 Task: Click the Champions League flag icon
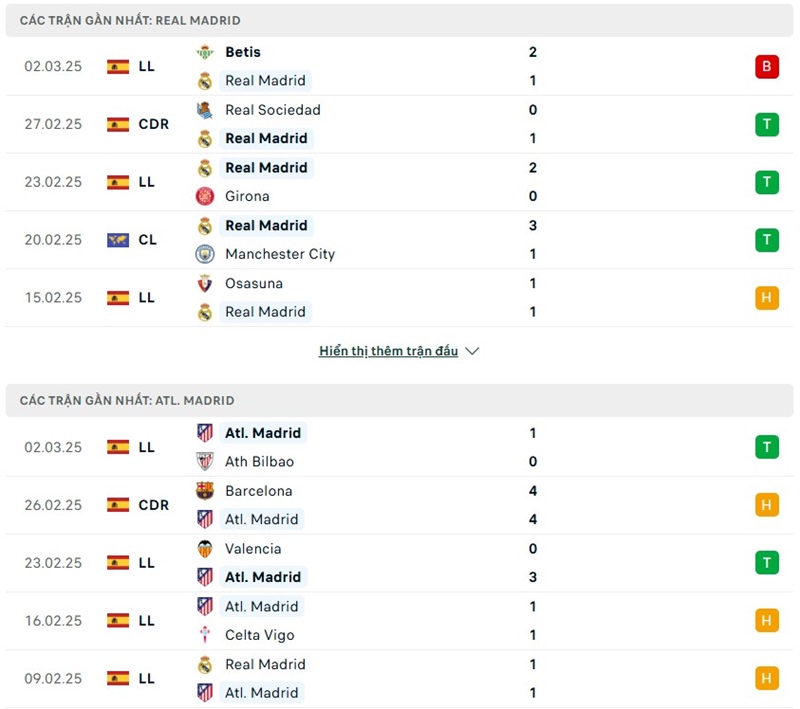(x=118, y=240)
